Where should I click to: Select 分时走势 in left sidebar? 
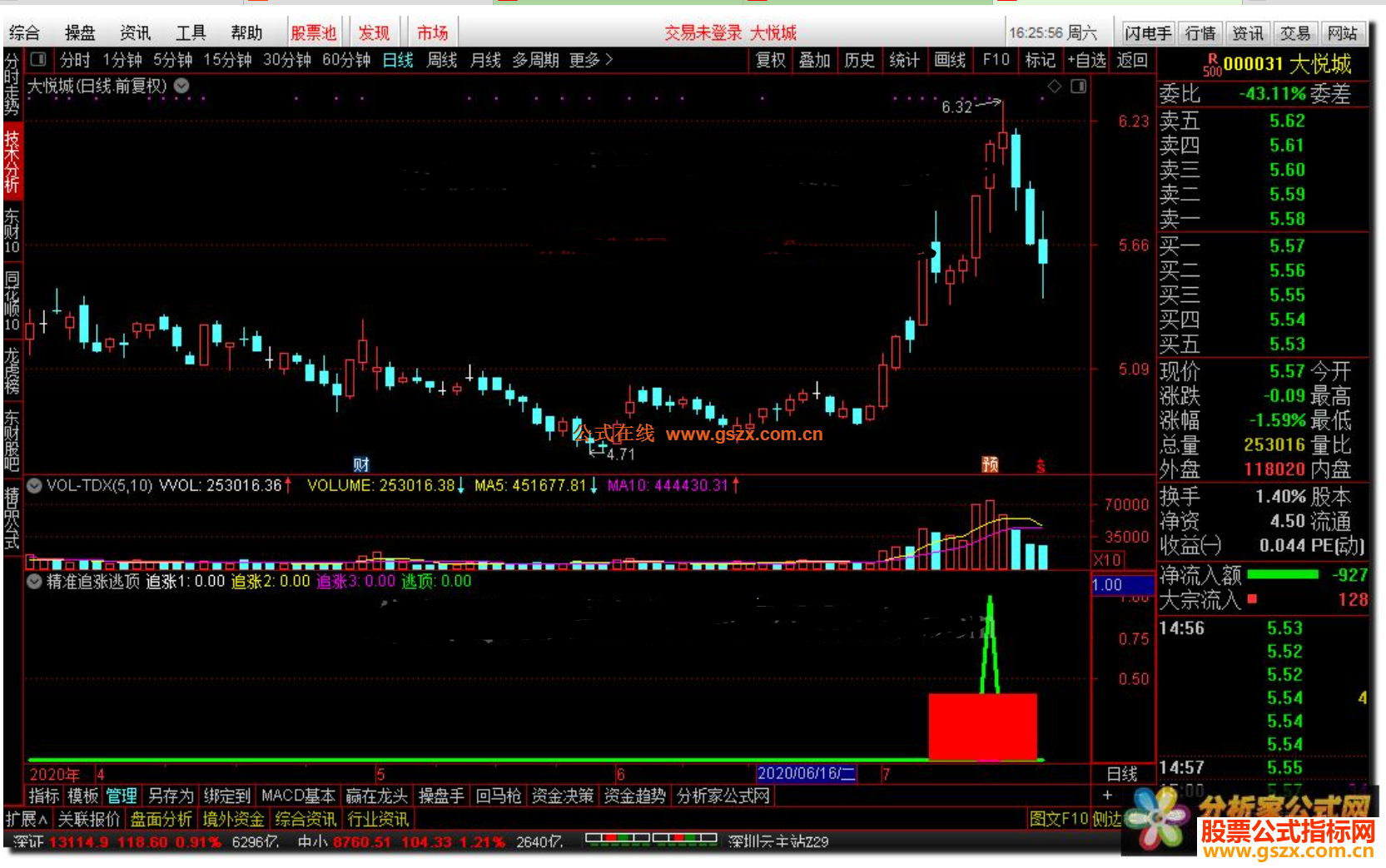(x=12, y=86)
